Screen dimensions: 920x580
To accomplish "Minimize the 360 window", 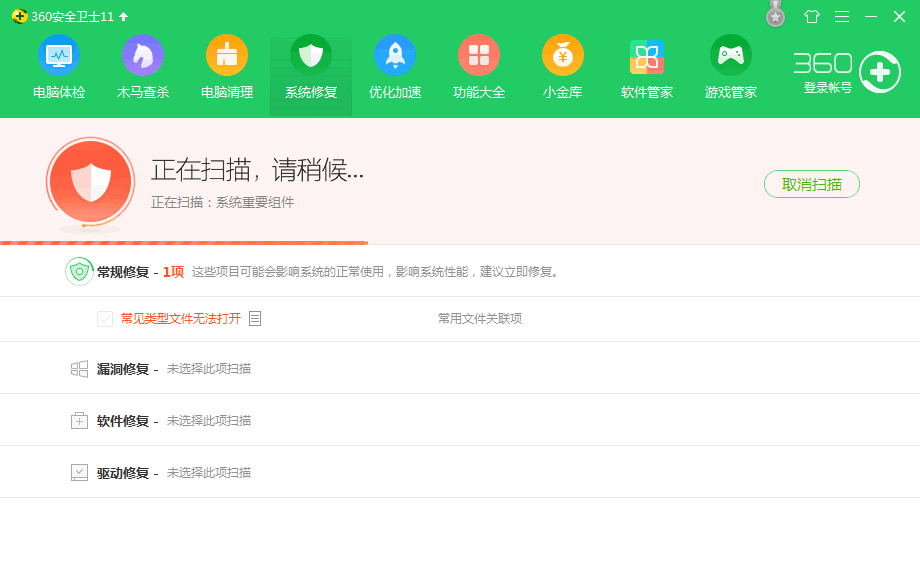I will click(x=871, y=16).
